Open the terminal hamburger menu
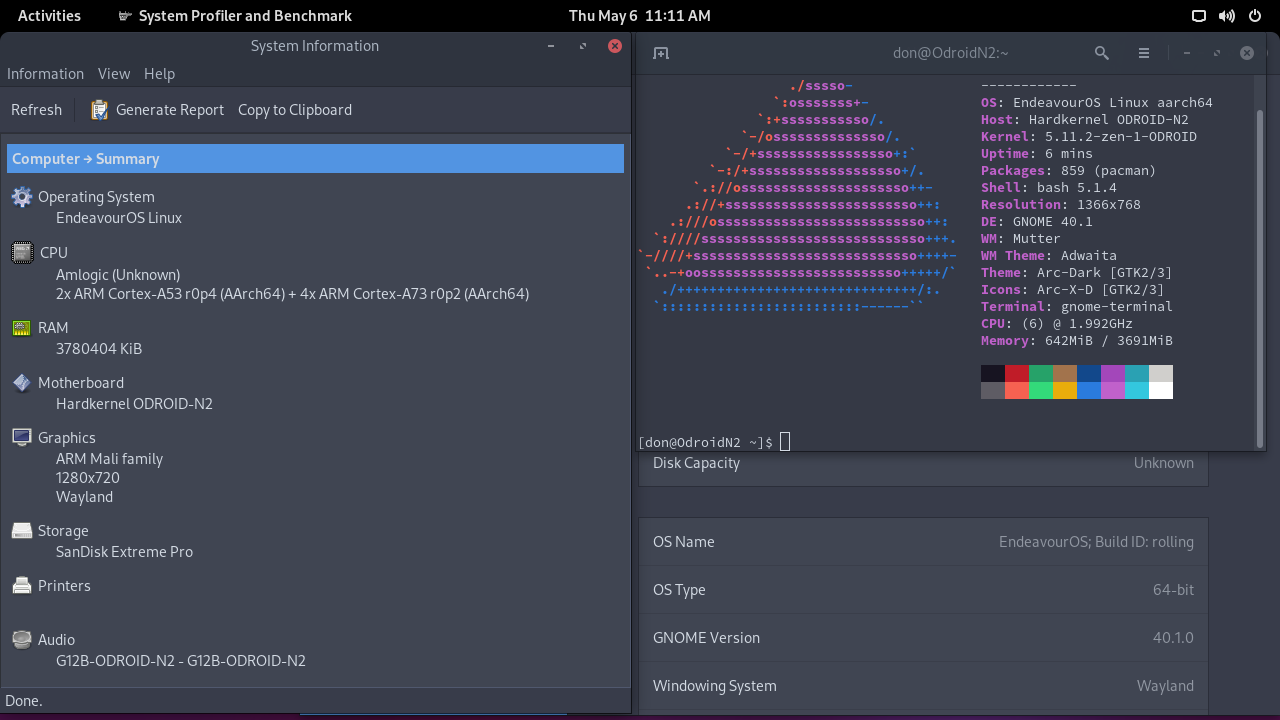Screen dimensions: 1280x720 click(x=1144, y=53)
